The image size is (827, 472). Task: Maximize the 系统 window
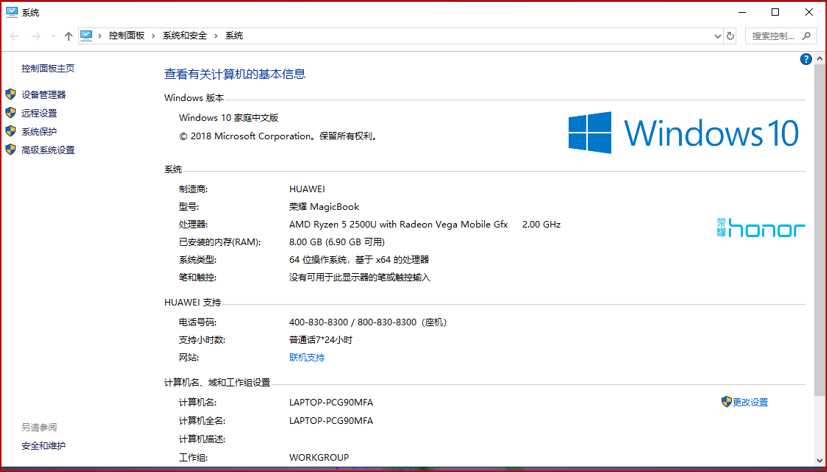[x=775, y=12]
